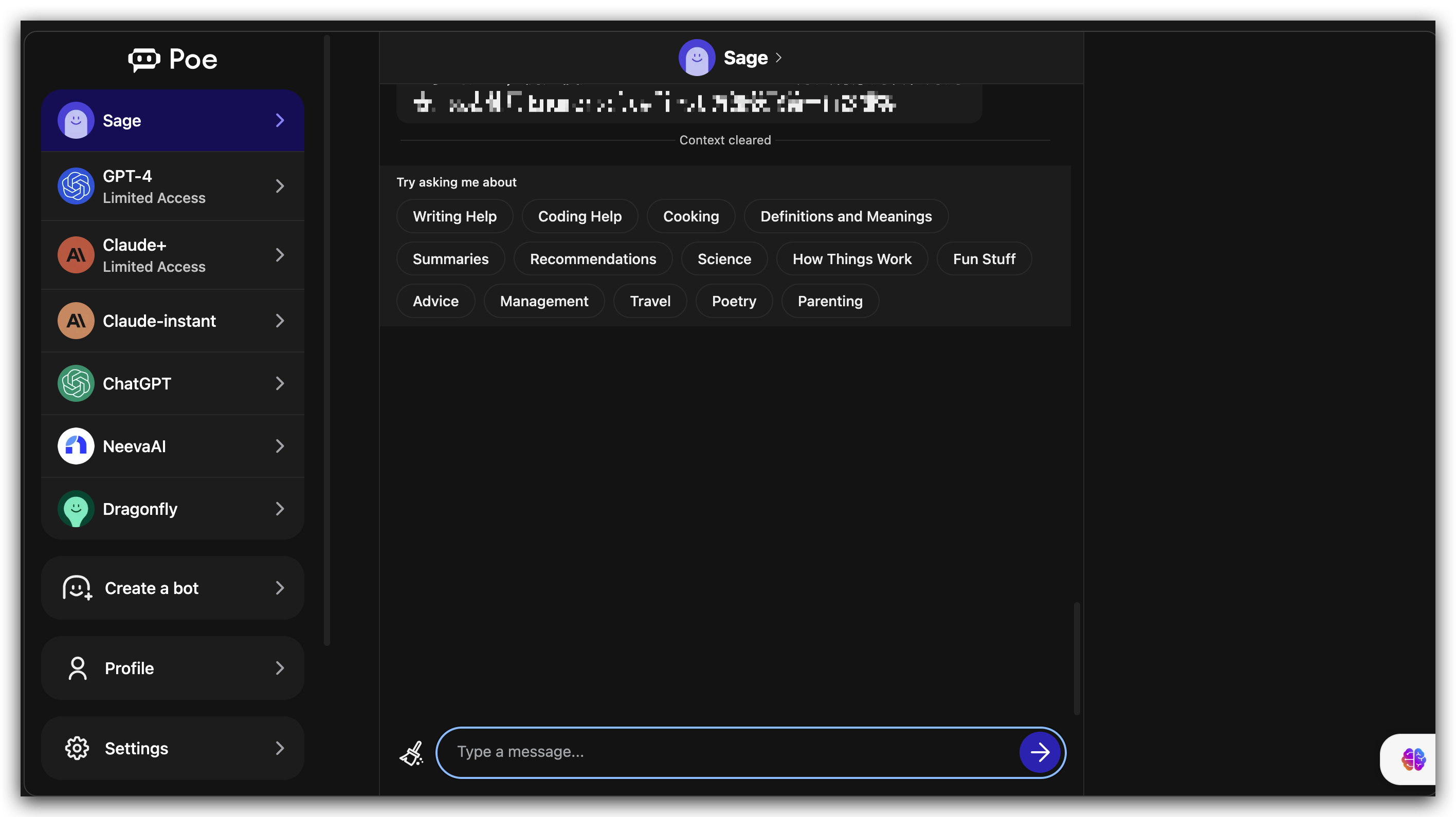Choose How Things Work suggestion

coord(852,259)
